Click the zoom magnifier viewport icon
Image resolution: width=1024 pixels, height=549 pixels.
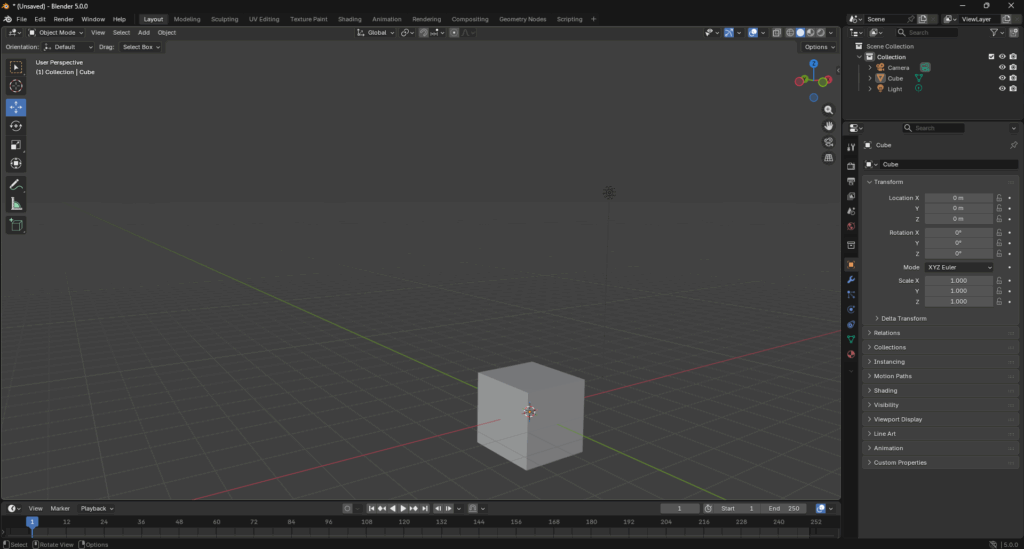[829, 110]
